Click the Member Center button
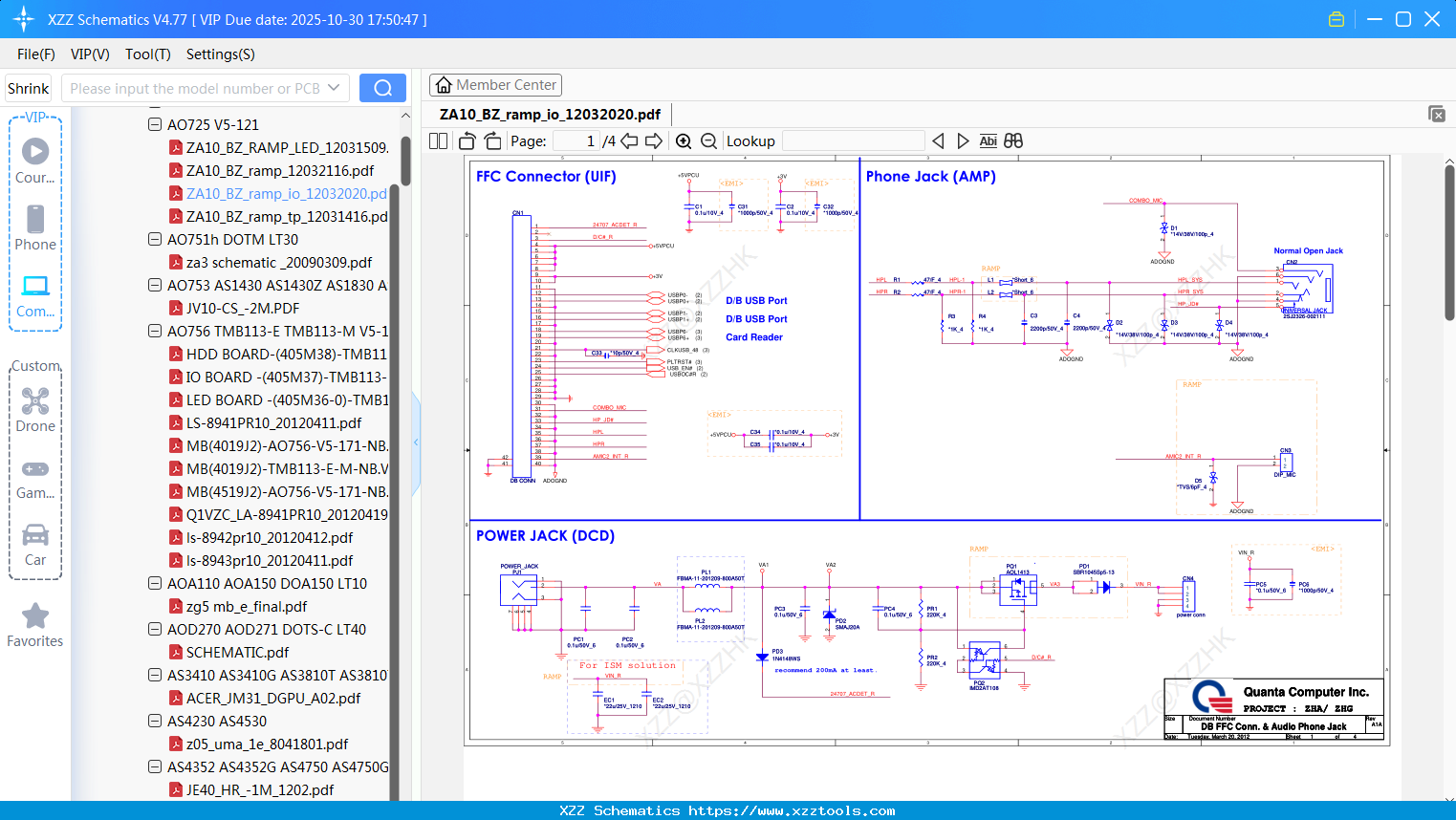1456x820 pixels. 495,85
